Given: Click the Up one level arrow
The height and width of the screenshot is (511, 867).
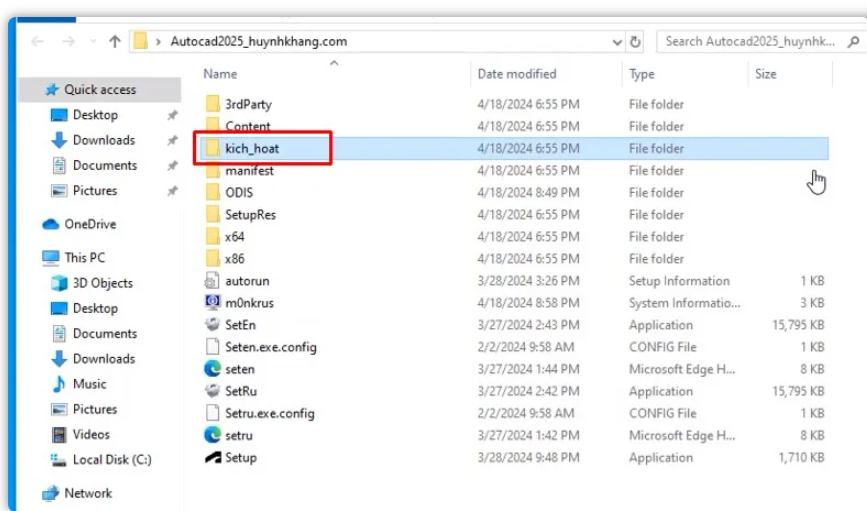Looking at the screenshot, I should tap(114, 42).
